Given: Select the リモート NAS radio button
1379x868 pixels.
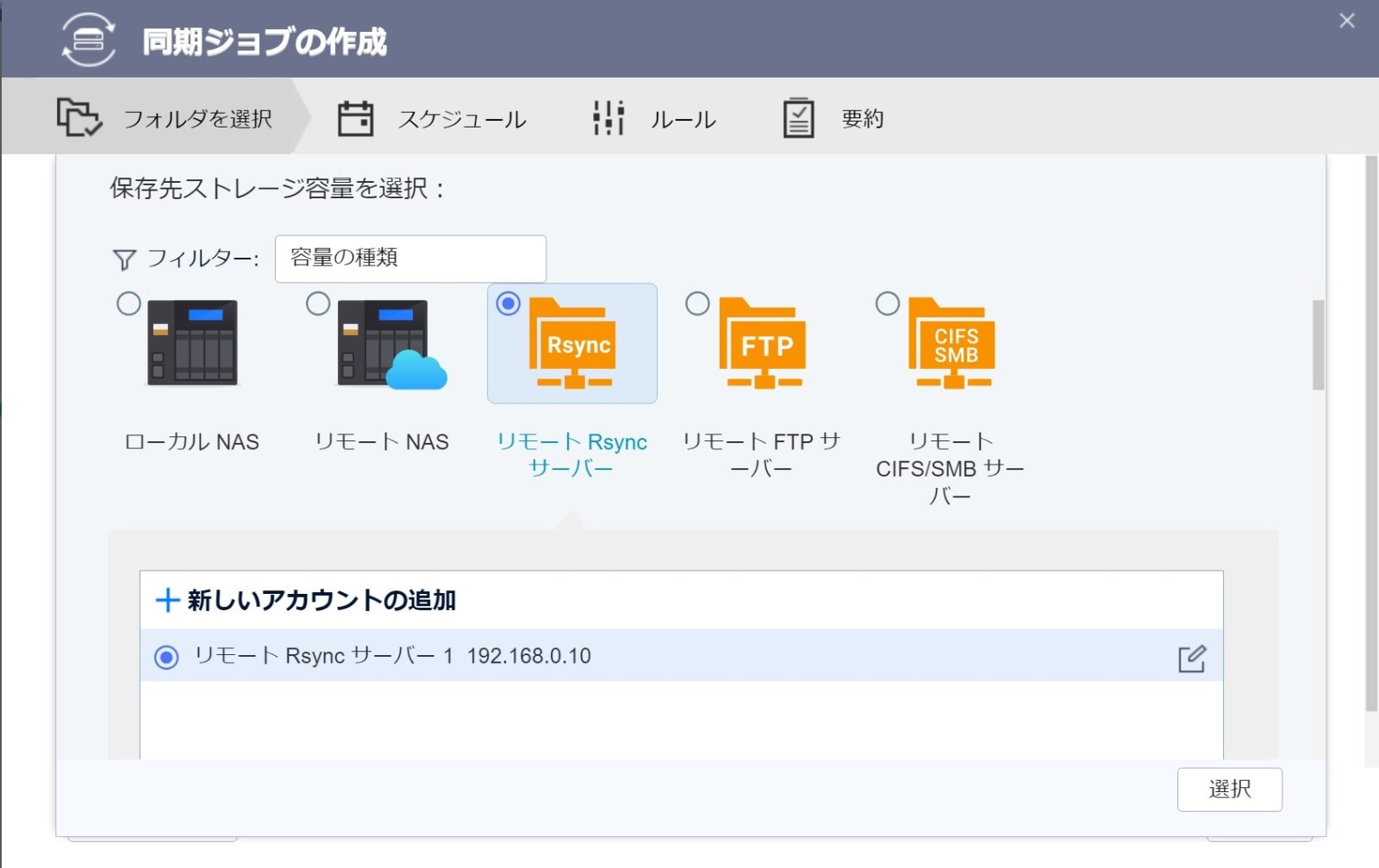Looking at the screenshot, I should pos(318,303).
